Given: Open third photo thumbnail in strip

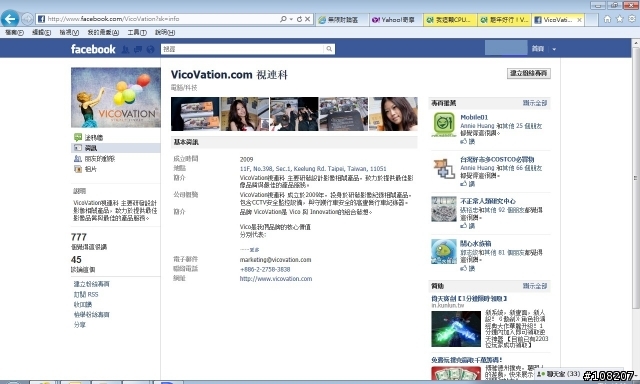Looking at the screenshot, I should click(294, 114).
